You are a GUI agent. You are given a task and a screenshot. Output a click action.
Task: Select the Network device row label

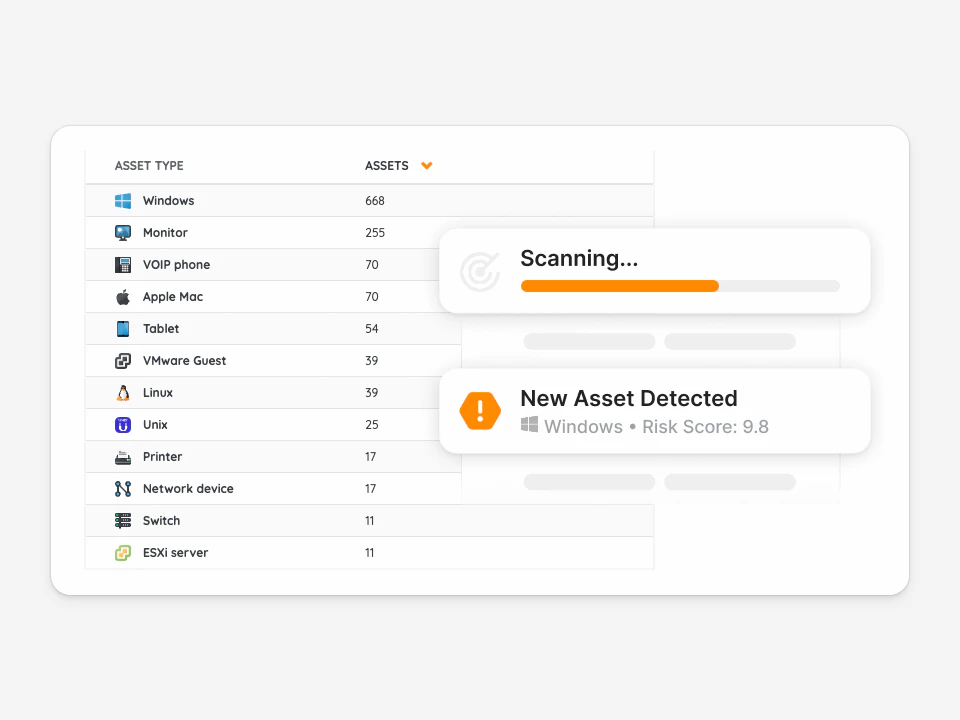[x=188, y=489]
